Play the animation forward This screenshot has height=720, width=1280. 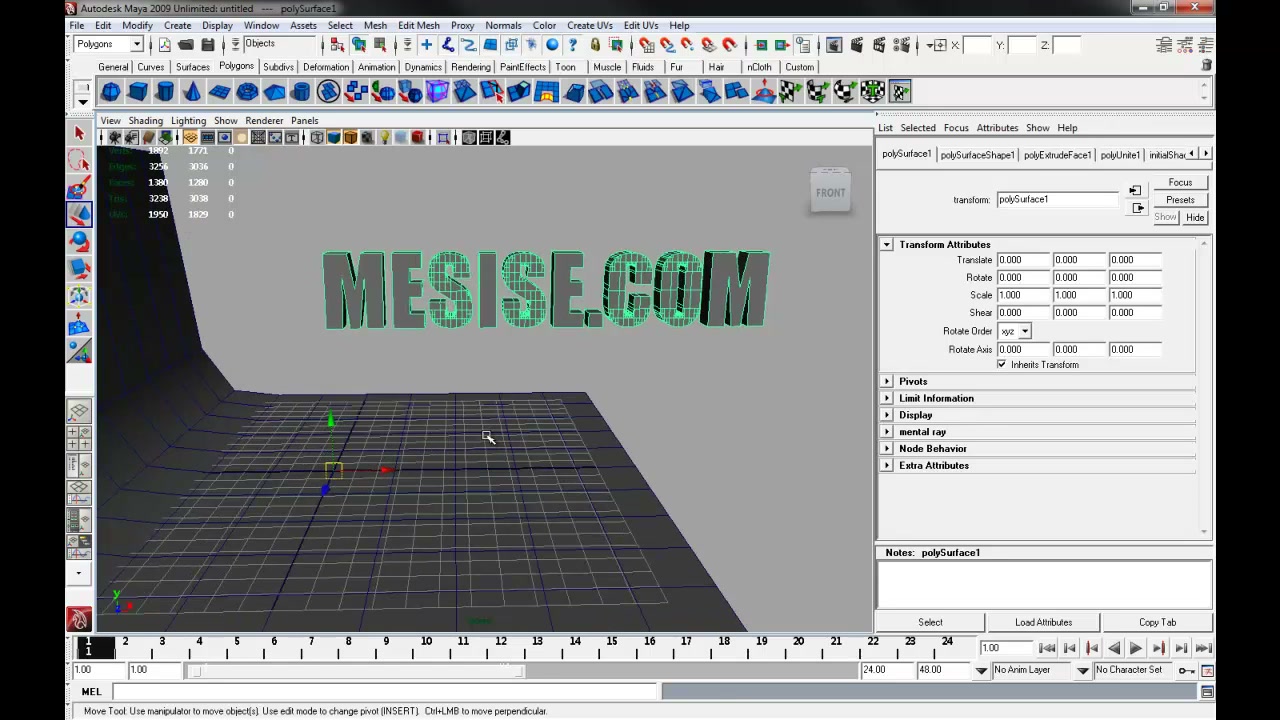[x=1136, y=648]
